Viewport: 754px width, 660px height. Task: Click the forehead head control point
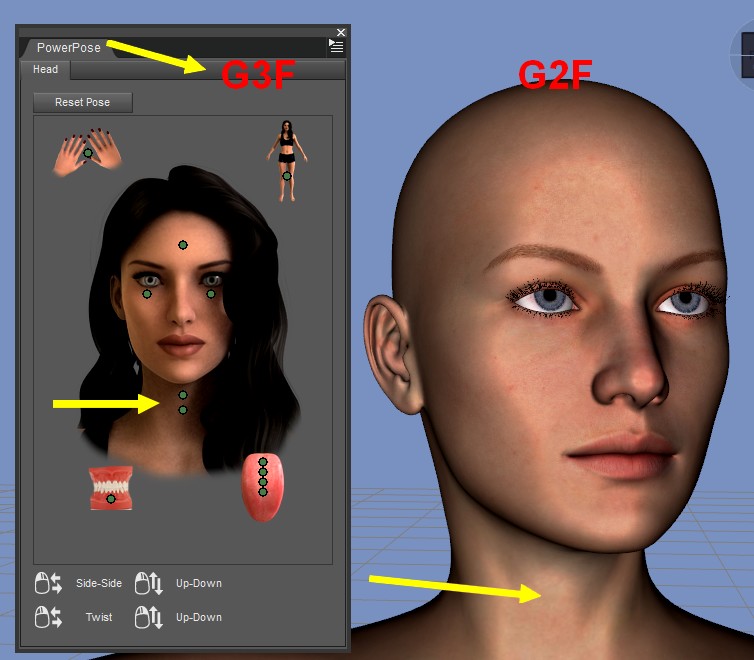pos(183,245)
